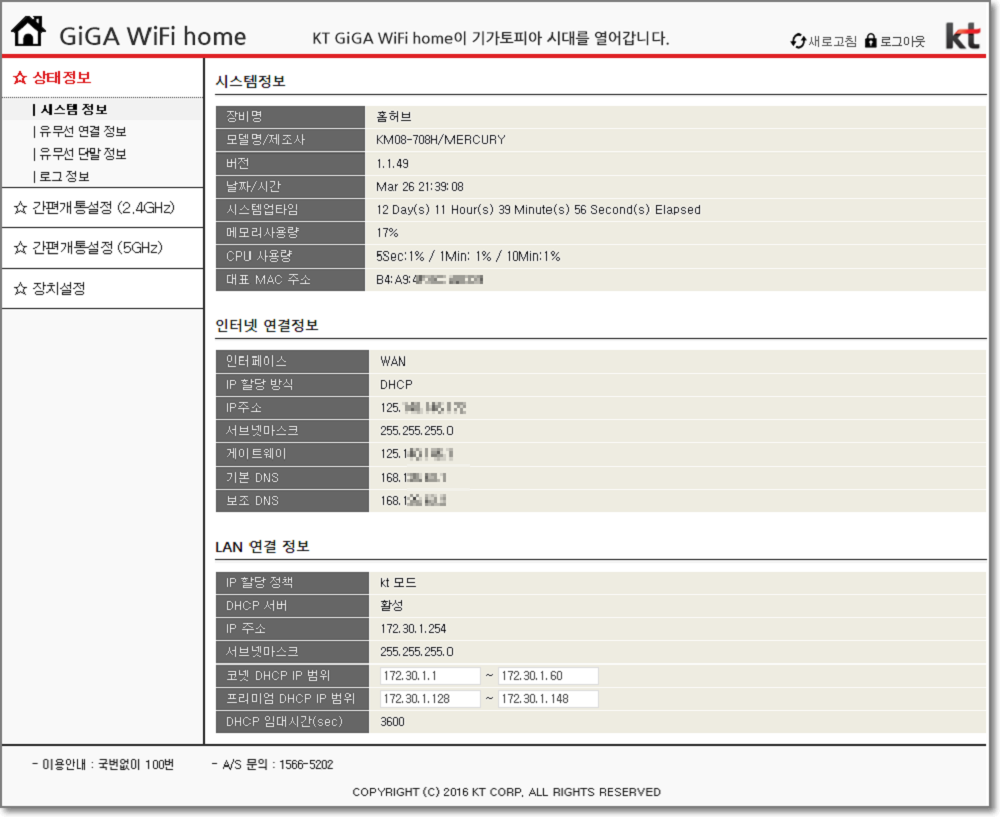Expand 간편개통설정 (5GHz) menu
The height and width of the screenshot is (817, 1000).
pos(98,247)
